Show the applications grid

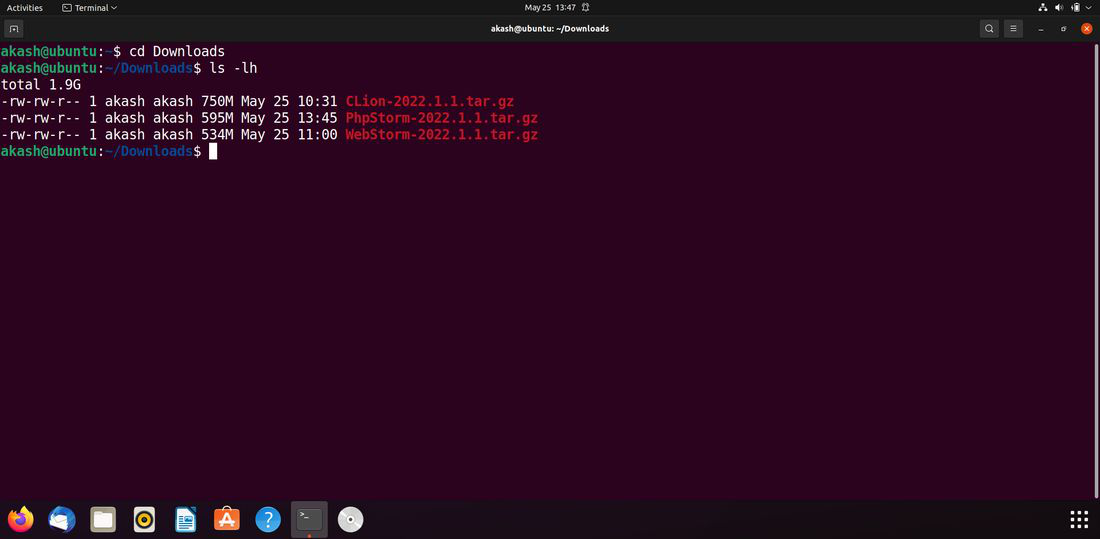(x=1079, y=519)
